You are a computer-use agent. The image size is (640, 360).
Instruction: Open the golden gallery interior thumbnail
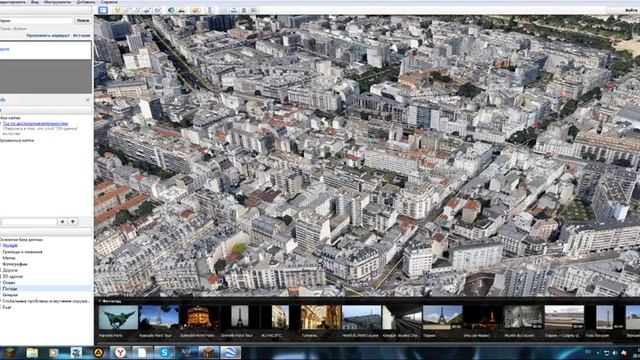[321, 317]
